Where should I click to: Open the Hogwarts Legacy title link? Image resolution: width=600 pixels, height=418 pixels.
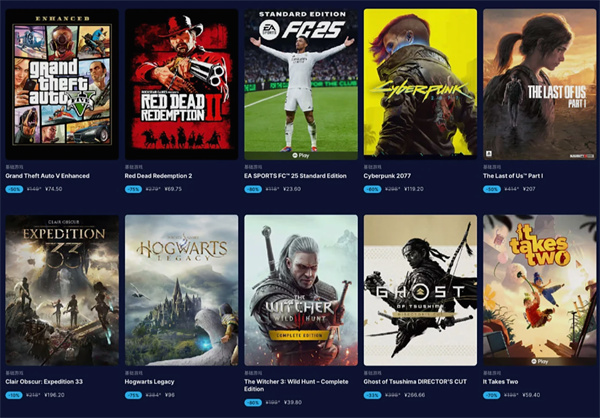[x=150, y=382]
